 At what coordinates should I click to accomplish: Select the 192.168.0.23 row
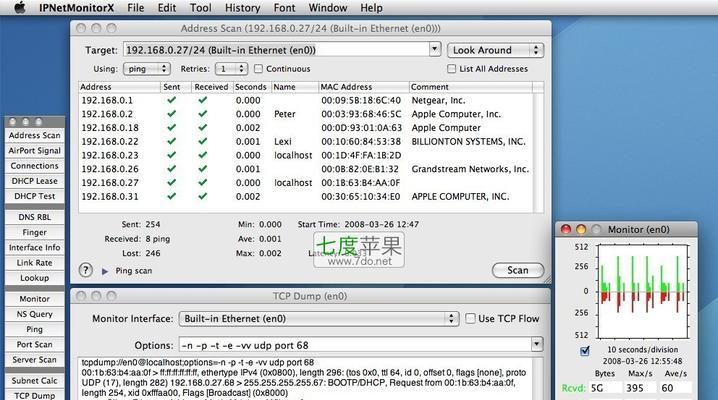pos(305,155)
